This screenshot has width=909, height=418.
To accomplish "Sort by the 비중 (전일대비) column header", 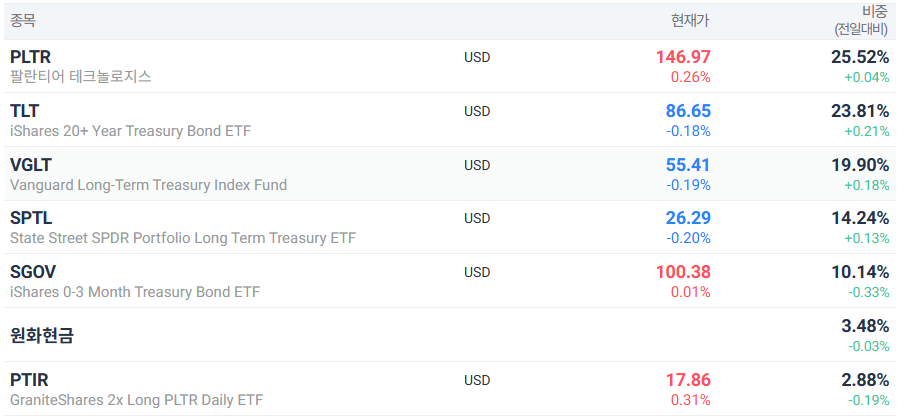I will 860,20.
